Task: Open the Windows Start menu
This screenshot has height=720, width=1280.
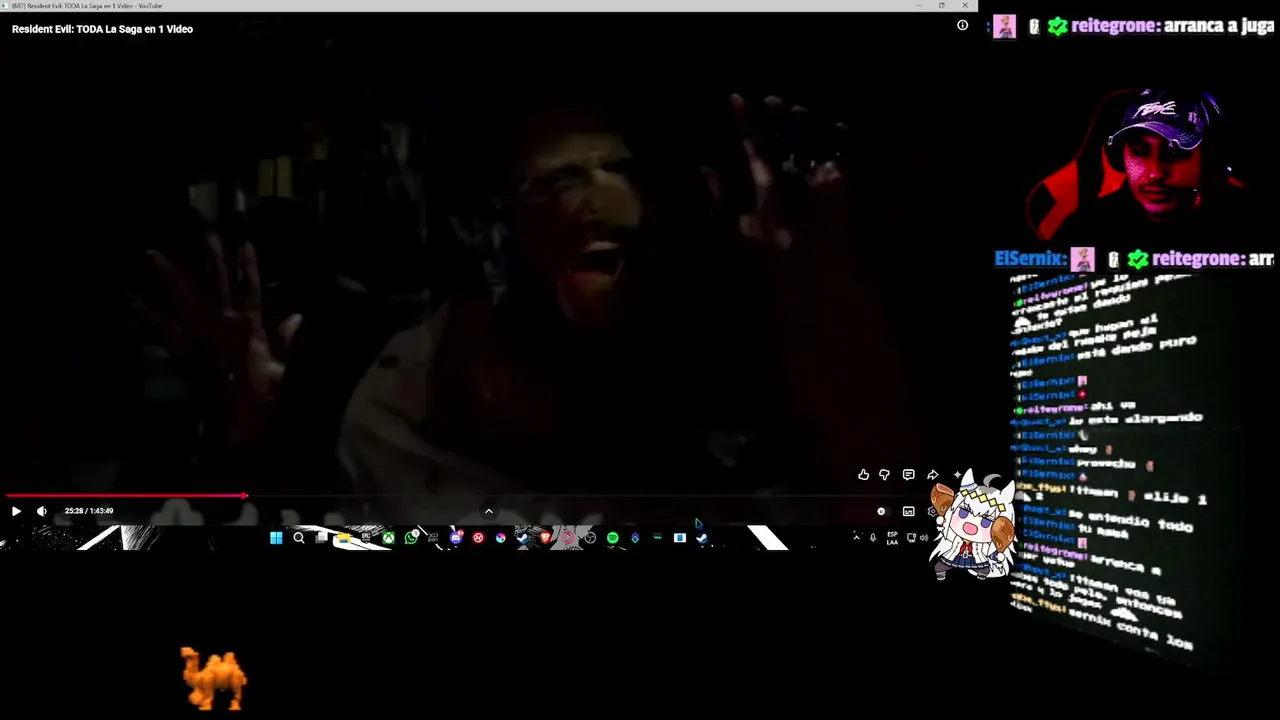Action: coord(276,538)
